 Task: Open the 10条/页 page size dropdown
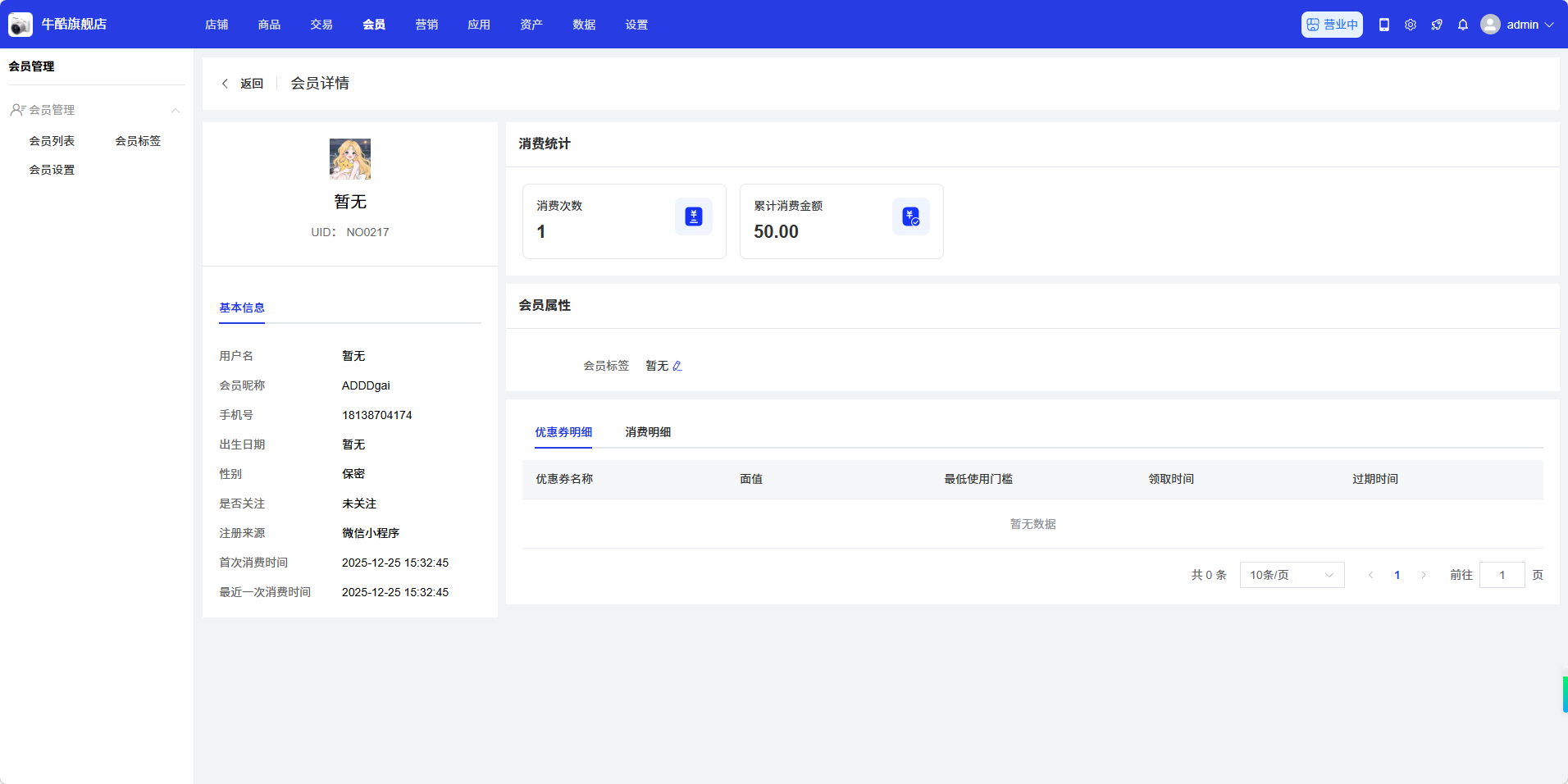pos(1292,575)
